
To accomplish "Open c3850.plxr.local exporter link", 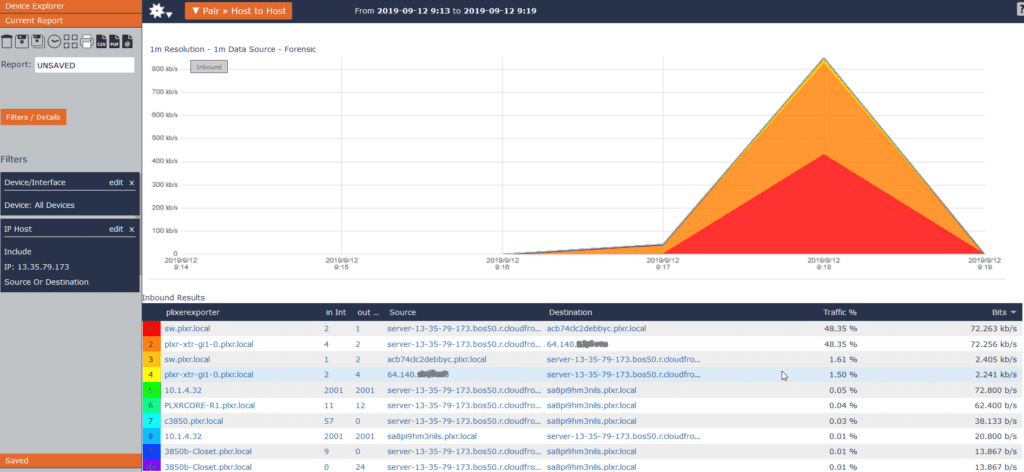I will point(193,421).
